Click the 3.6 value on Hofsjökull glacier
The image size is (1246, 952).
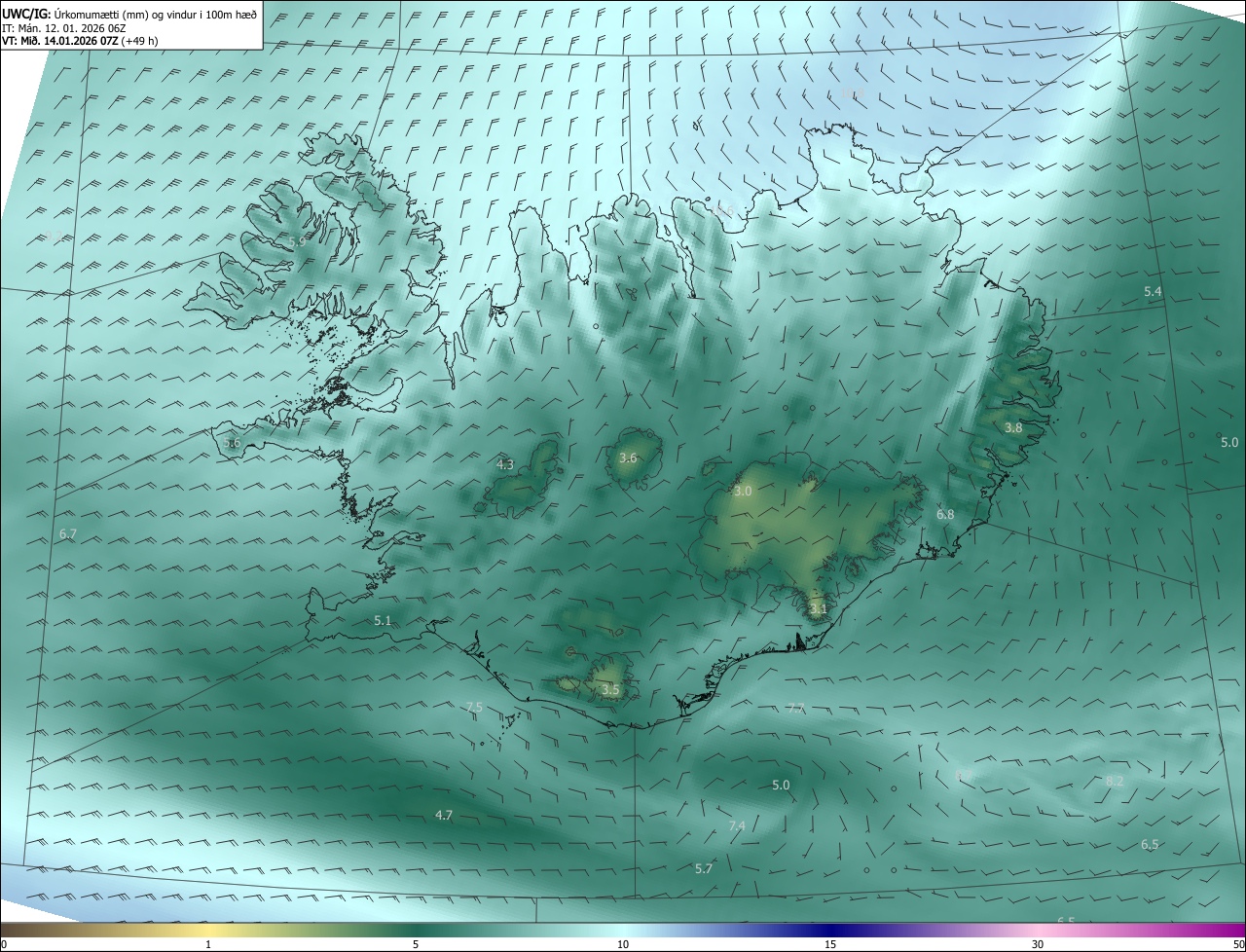628,458
